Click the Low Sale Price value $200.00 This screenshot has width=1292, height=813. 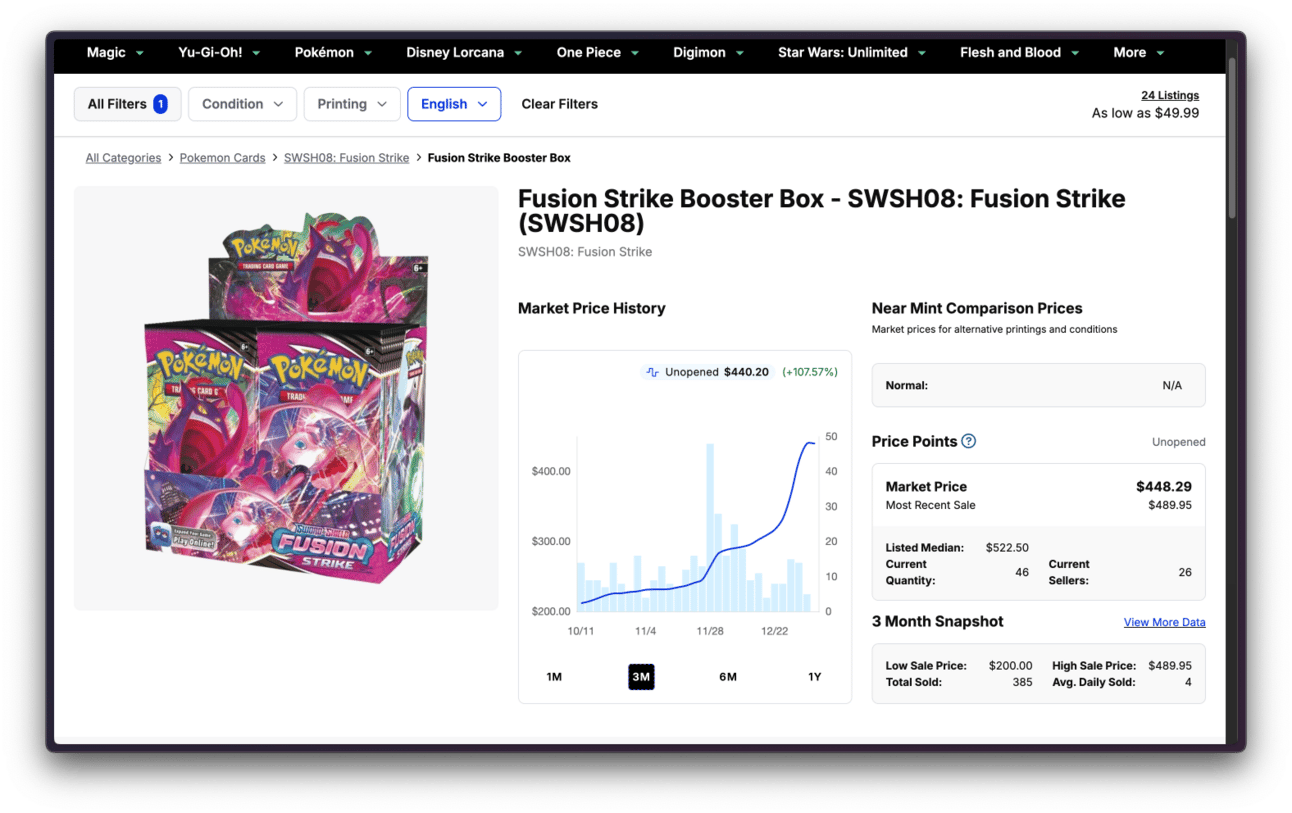point(1011,666)
